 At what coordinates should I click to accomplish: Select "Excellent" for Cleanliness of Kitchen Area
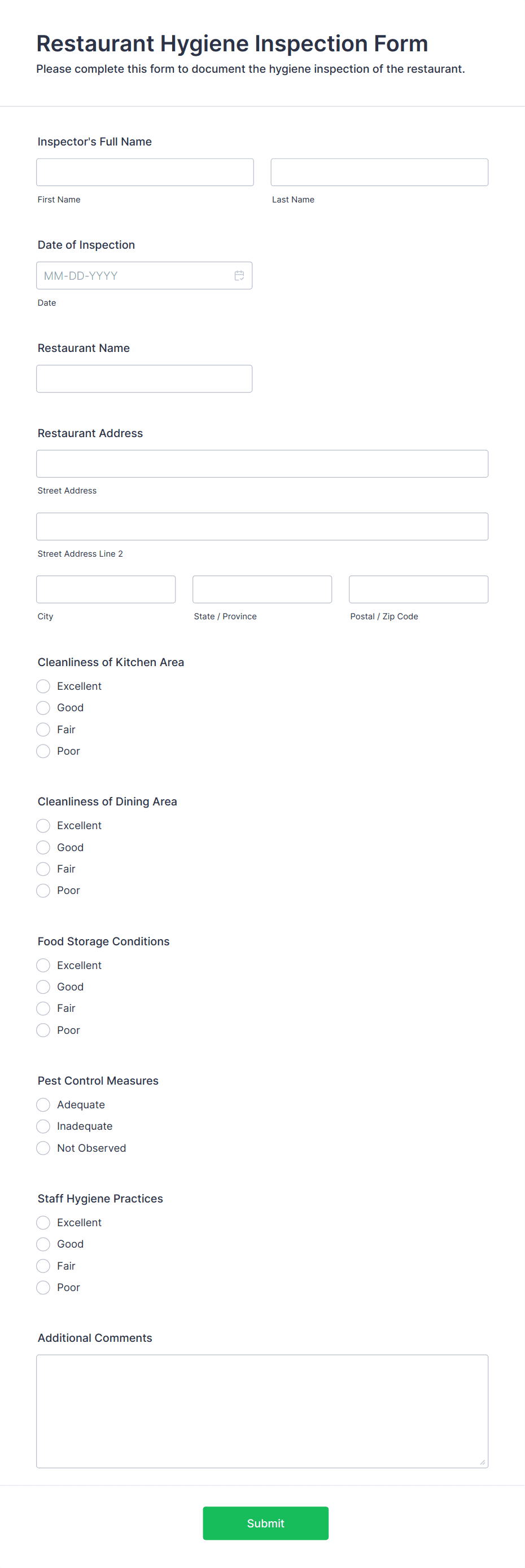click(43, 686)
